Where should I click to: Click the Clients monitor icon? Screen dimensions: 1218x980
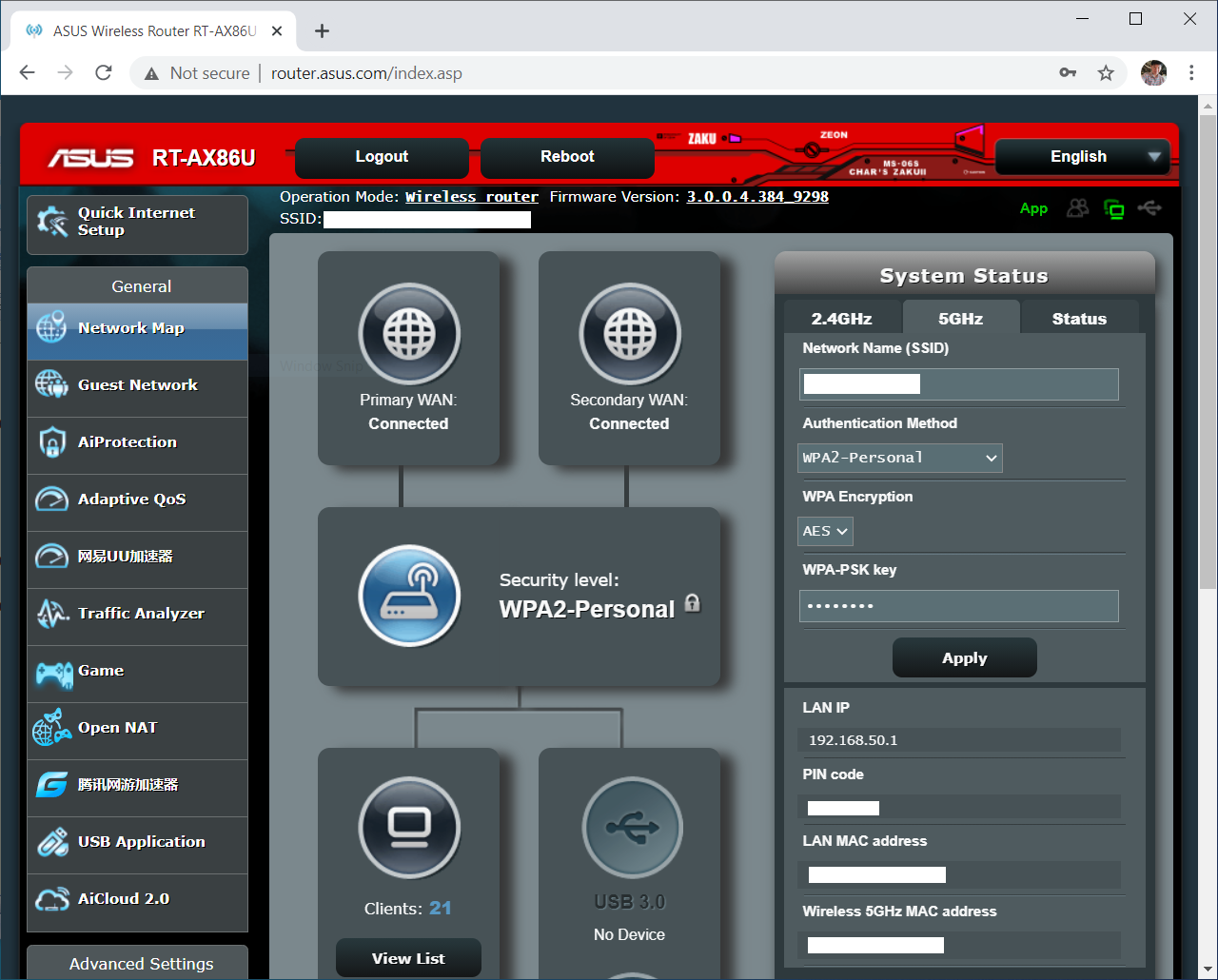click(x=409, y=828)
